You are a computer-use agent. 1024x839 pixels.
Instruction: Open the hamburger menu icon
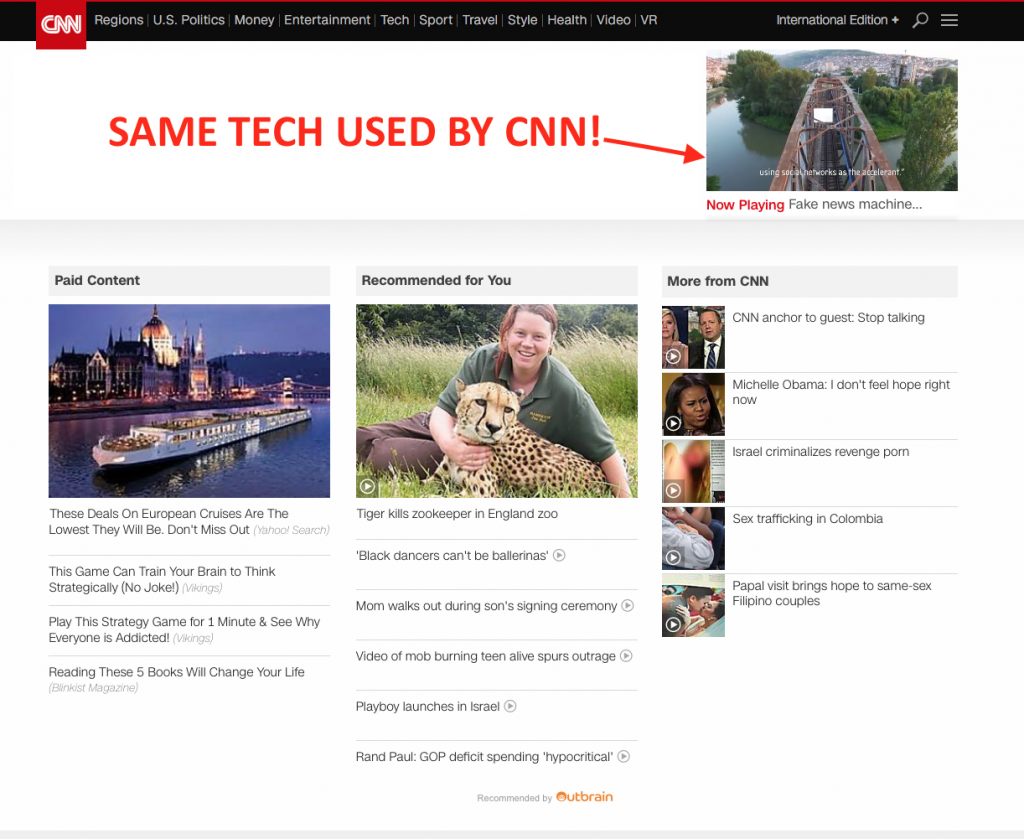[949, 20]
